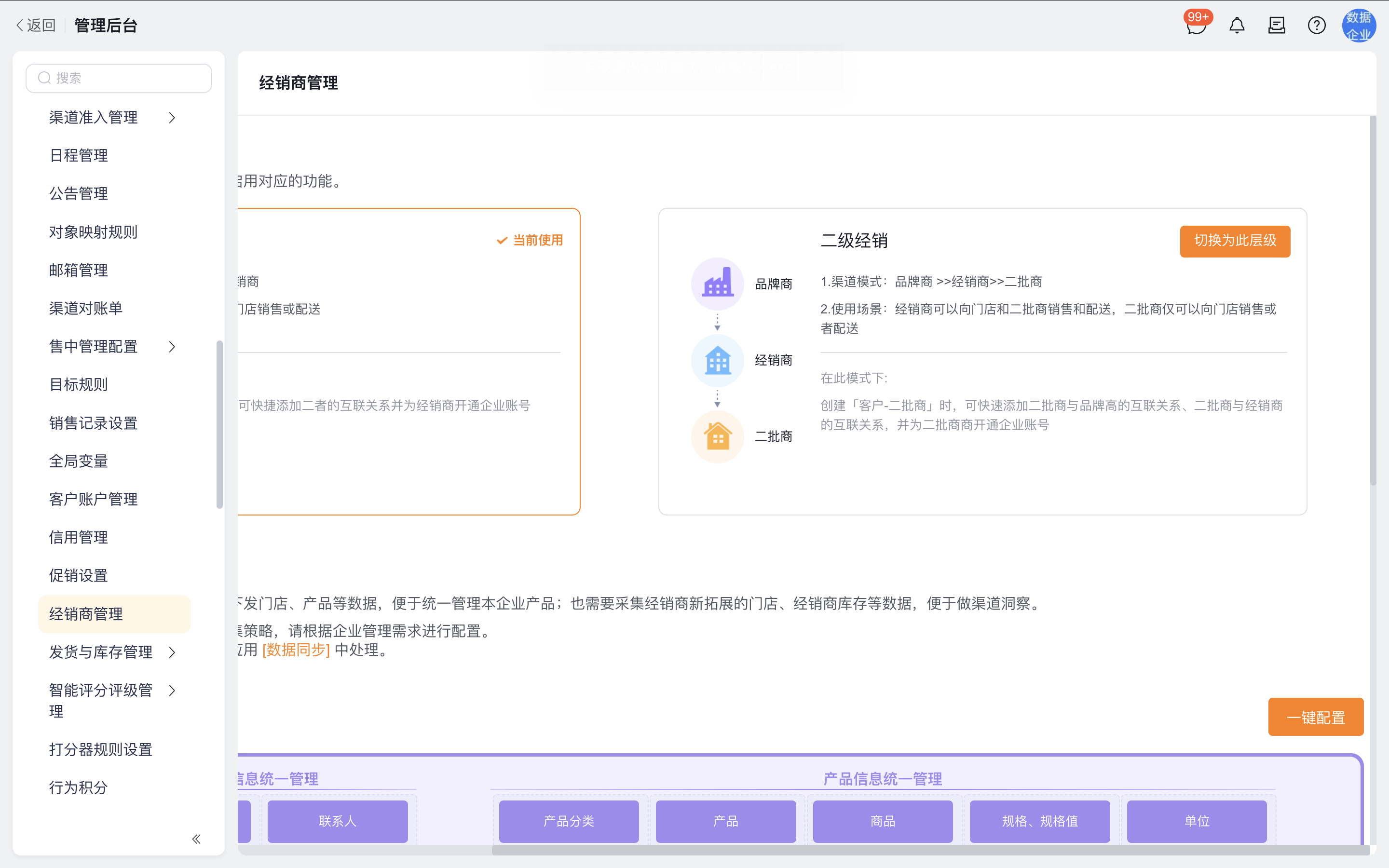Click the 产品 block

coord(725,822)
